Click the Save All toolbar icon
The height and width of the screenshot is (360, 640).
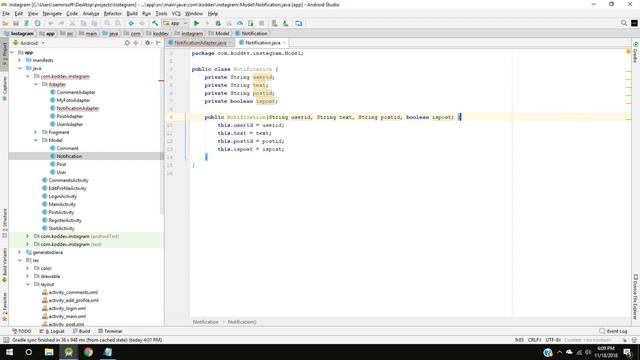tap(16, 23)
